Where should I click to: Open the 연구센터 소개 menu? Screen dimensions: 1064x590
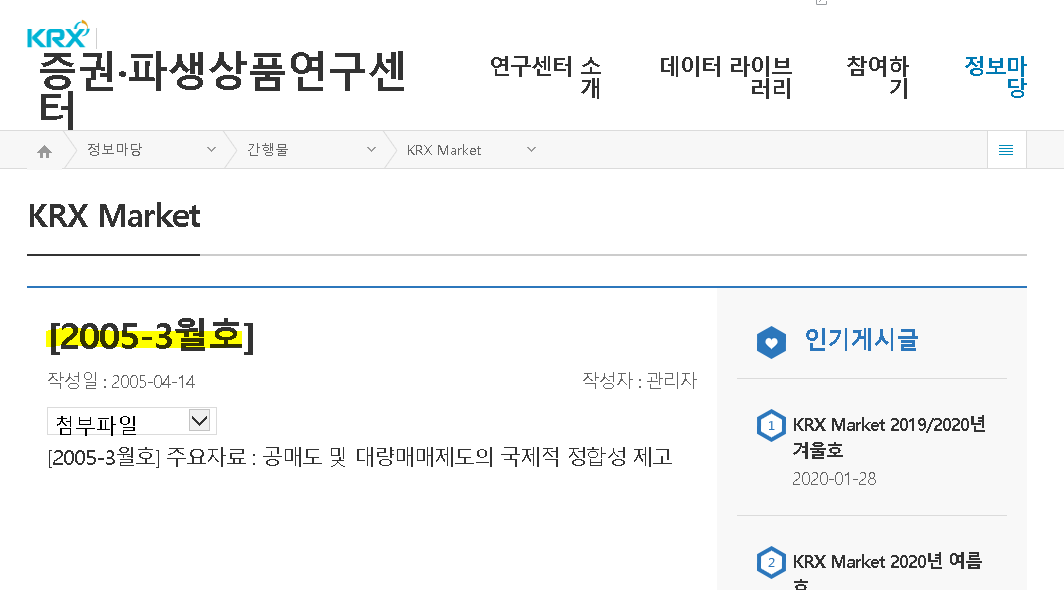coord(545,77)
